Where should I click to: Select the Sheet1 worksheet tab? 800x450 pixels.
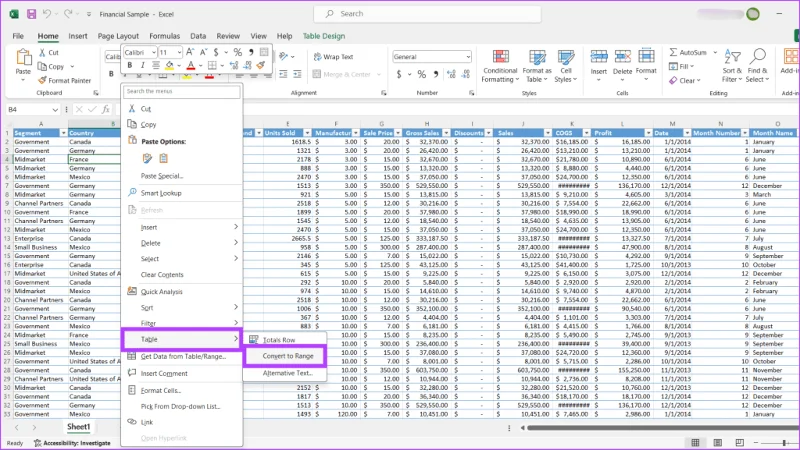(x=78, y=427)
